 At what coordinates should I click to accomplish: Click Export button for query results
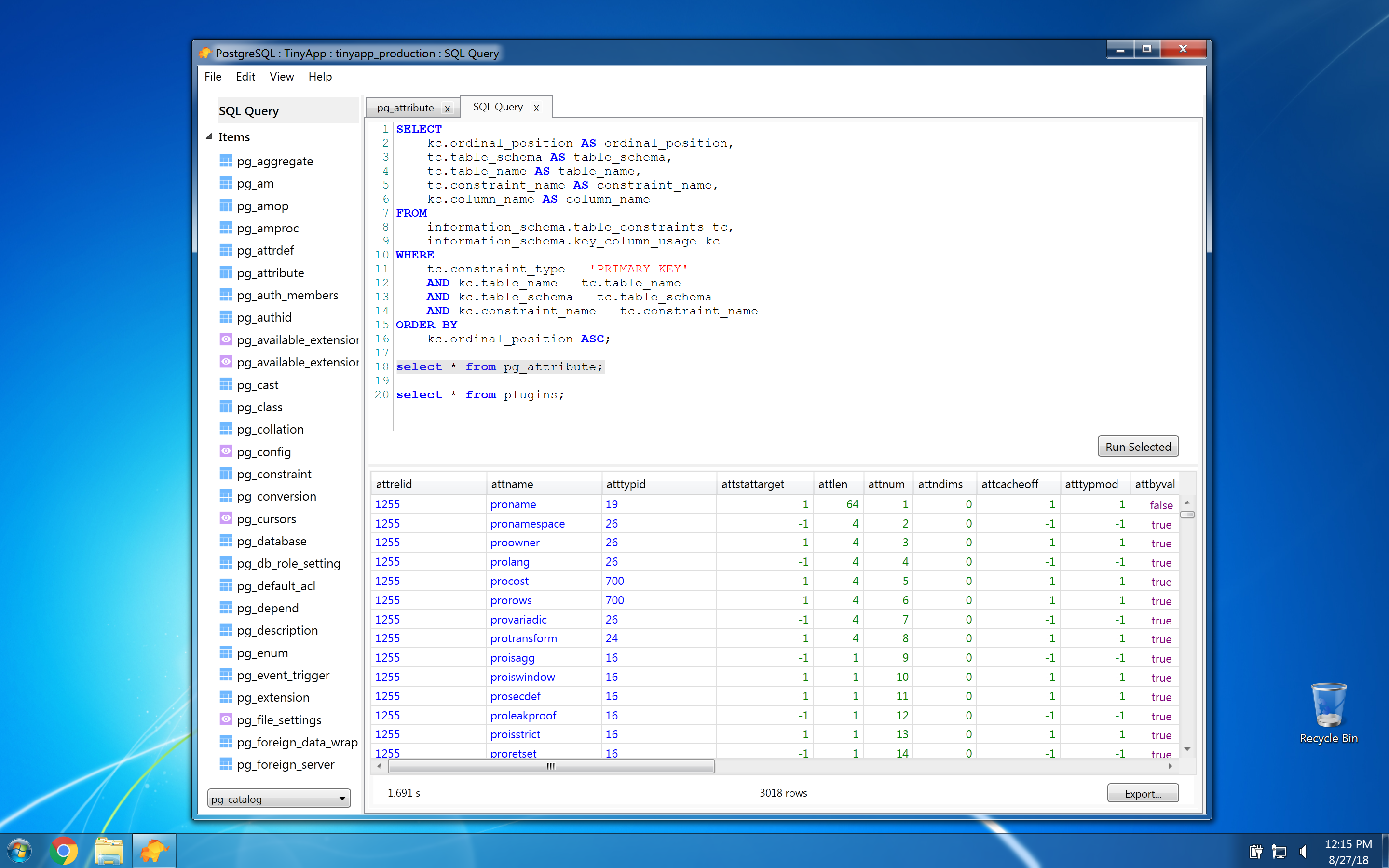1144,792
